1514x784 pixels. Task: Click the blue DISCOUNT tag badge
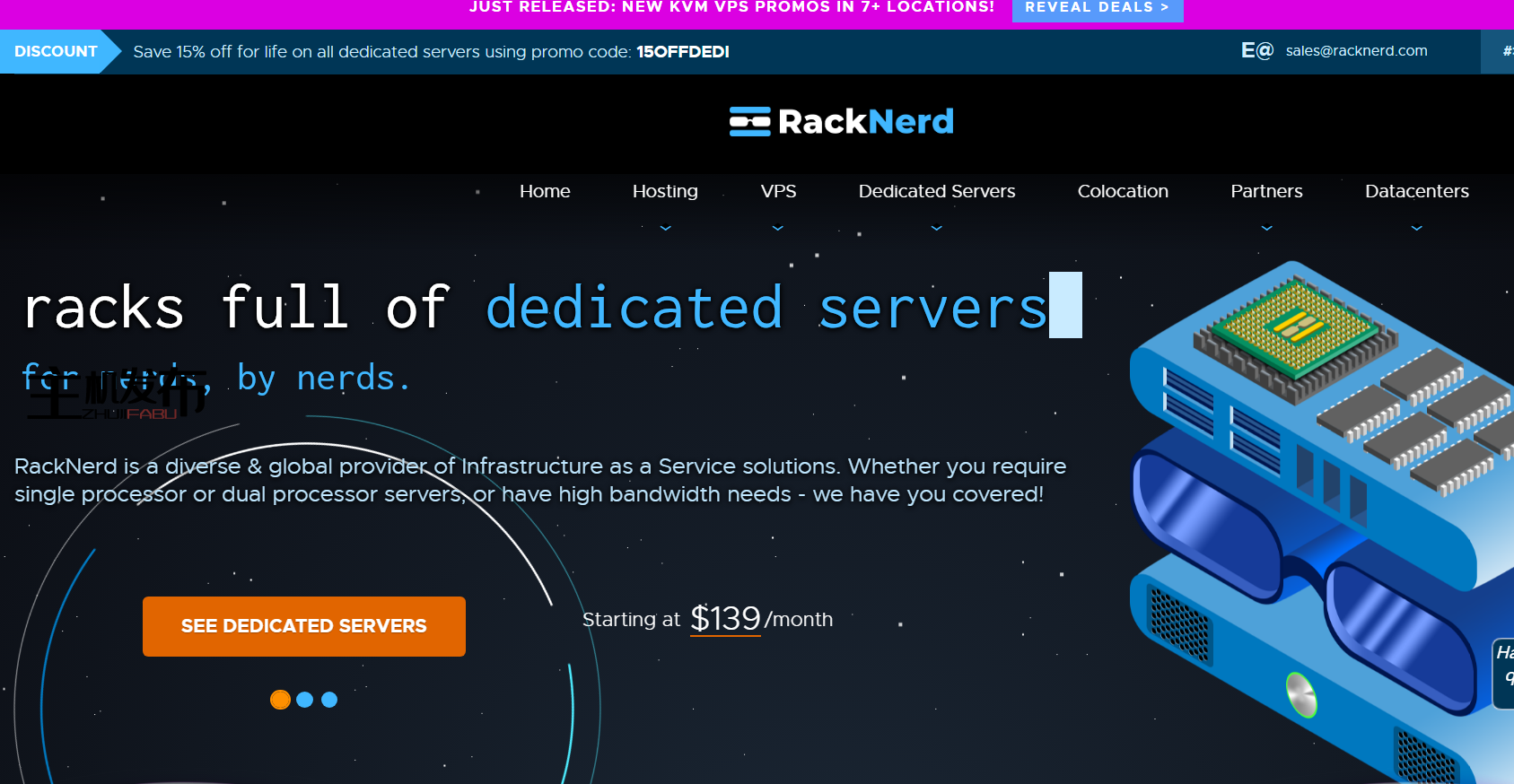[56, 51]
